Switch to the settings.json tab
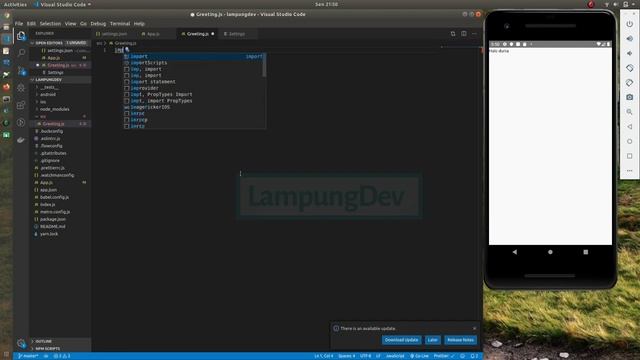The height and width of the screenshot is (360, 640). [x=115, y=34]
